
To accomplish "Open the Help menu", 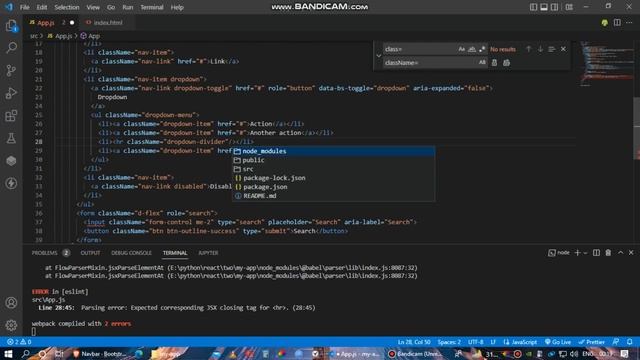I will point(177,7).
